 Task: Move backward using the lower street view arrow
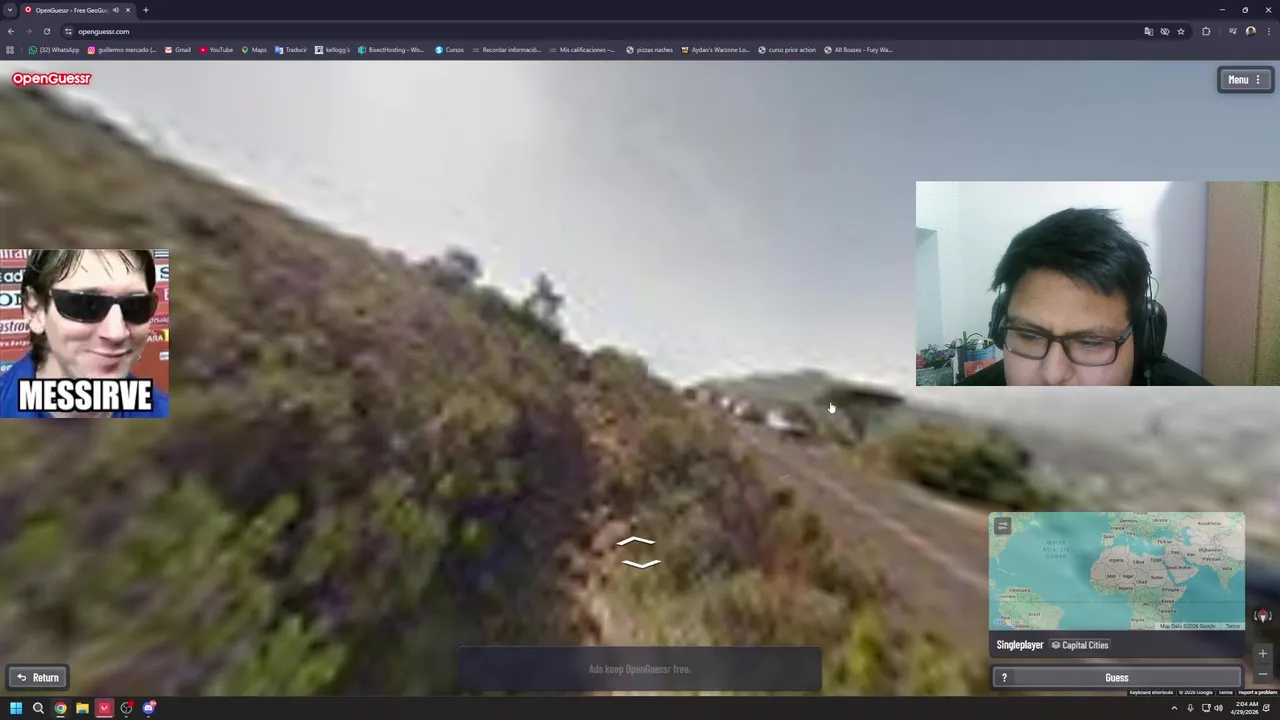(640, 564)
